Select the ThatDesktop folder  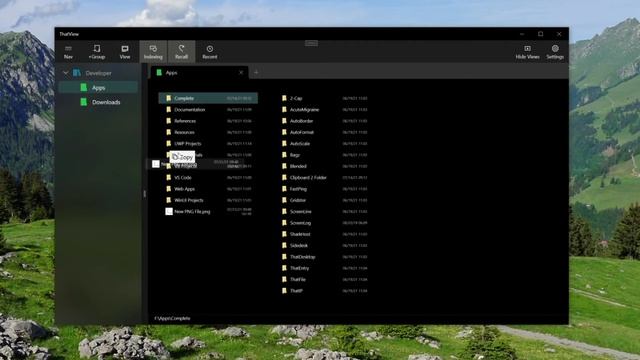[x=324, y=257]
